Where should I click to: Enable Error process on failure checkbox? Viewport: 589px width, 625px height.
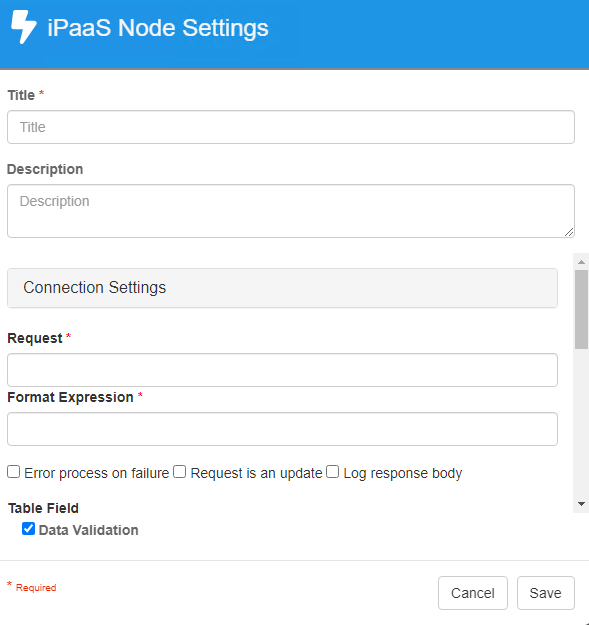[14, 472]
